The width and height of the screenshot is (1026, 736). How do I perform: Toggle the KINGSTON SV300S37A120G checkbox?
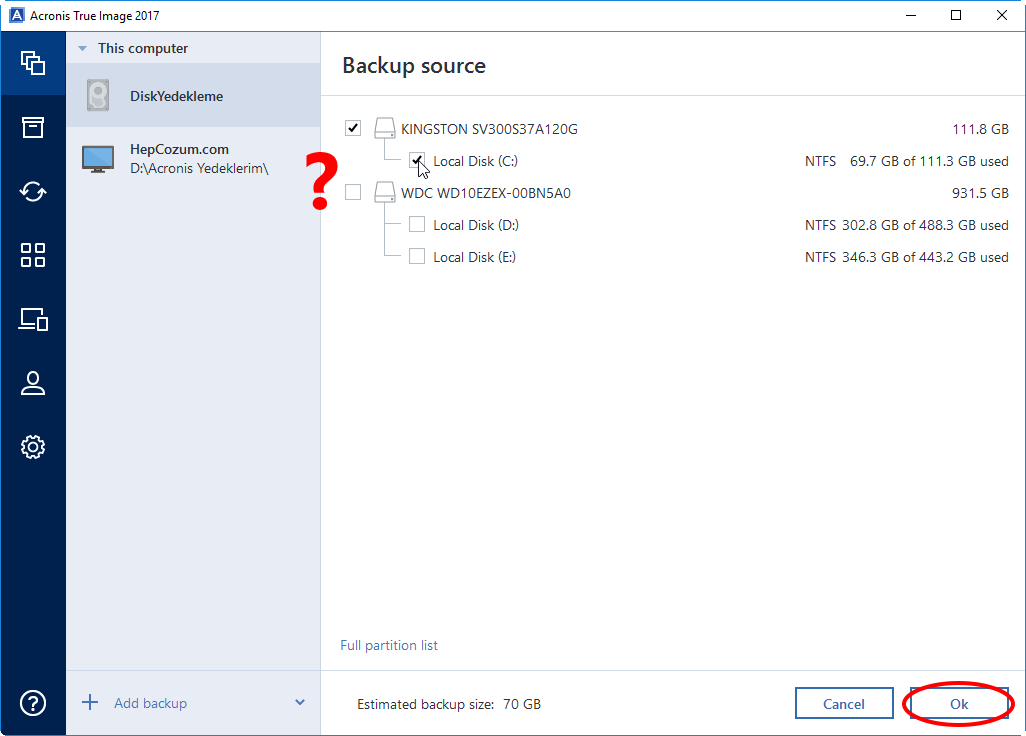point(353,128)
